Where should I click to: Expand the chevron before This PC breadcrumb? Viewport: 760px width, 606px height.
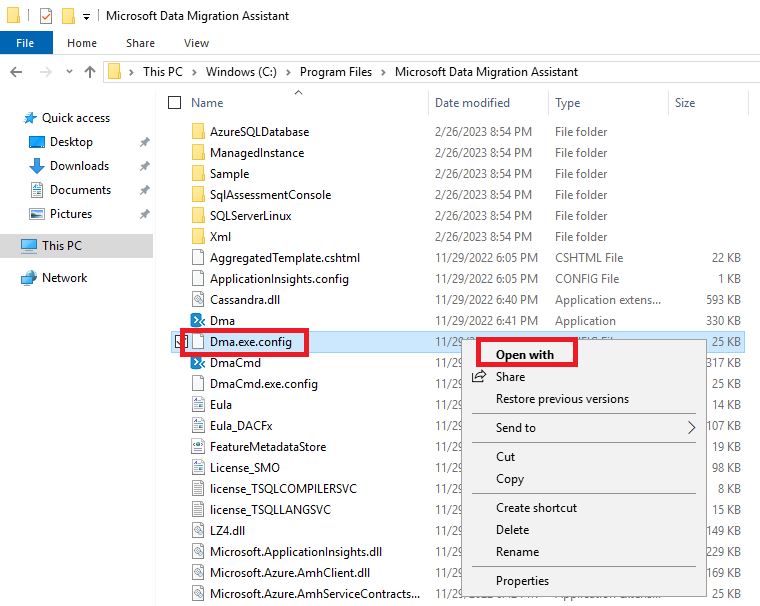click(131, 72)
